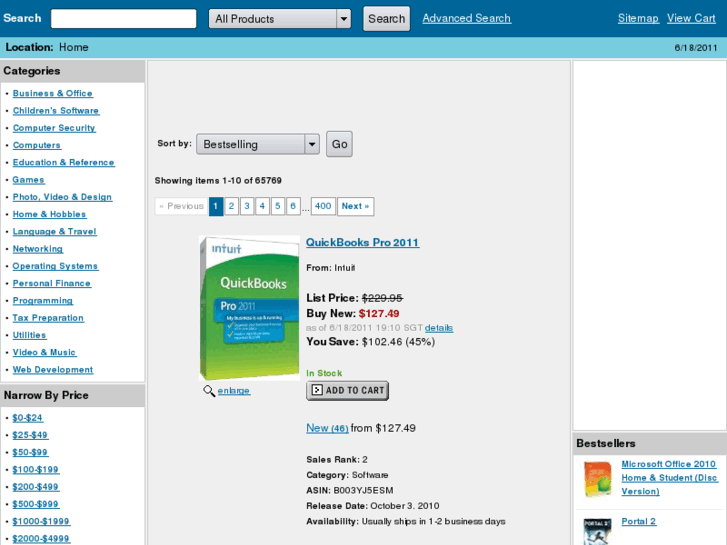
Task: Browse the Tax Preparation category
Action: (48, 318)
